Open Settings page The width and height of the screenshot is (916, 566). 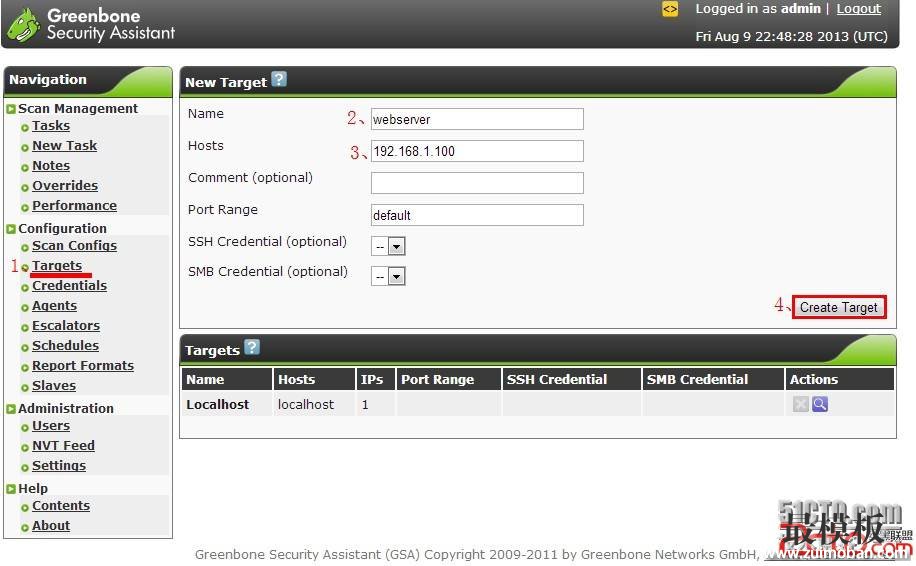[x=59, y=466]
